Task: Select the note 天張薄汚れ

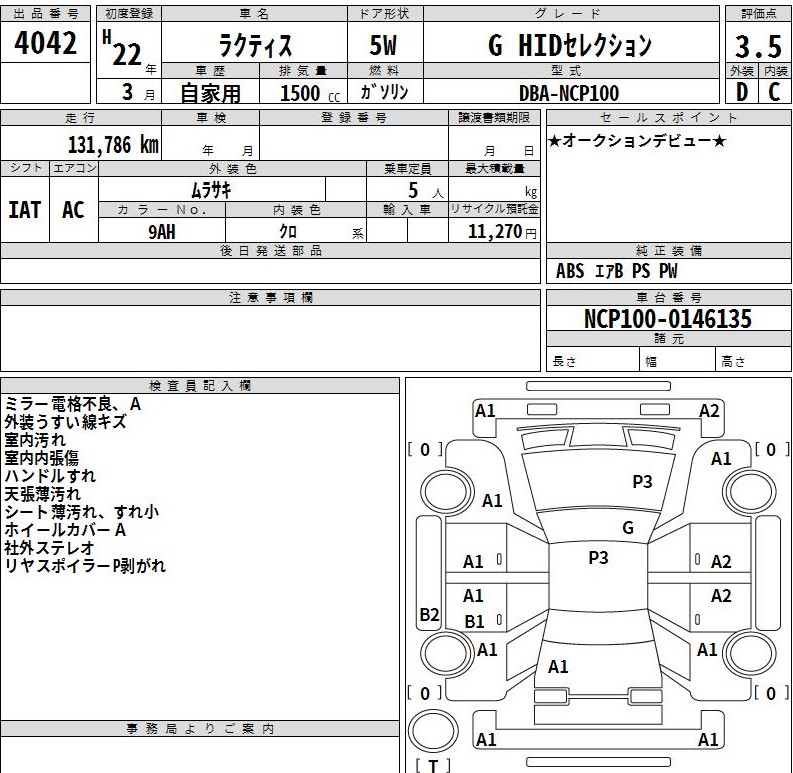Action: (42, 494)
